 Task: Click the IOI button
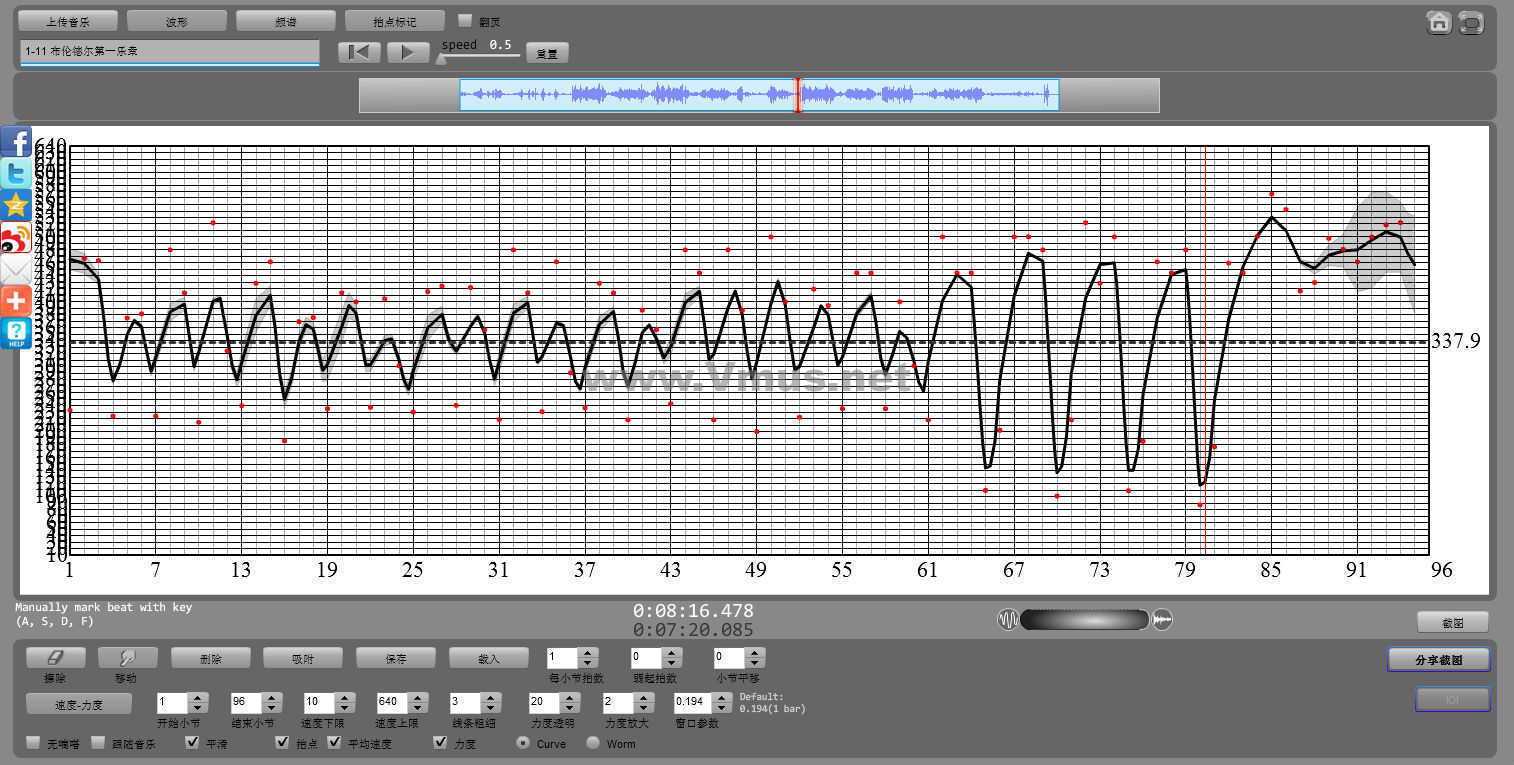point(1453,699)
